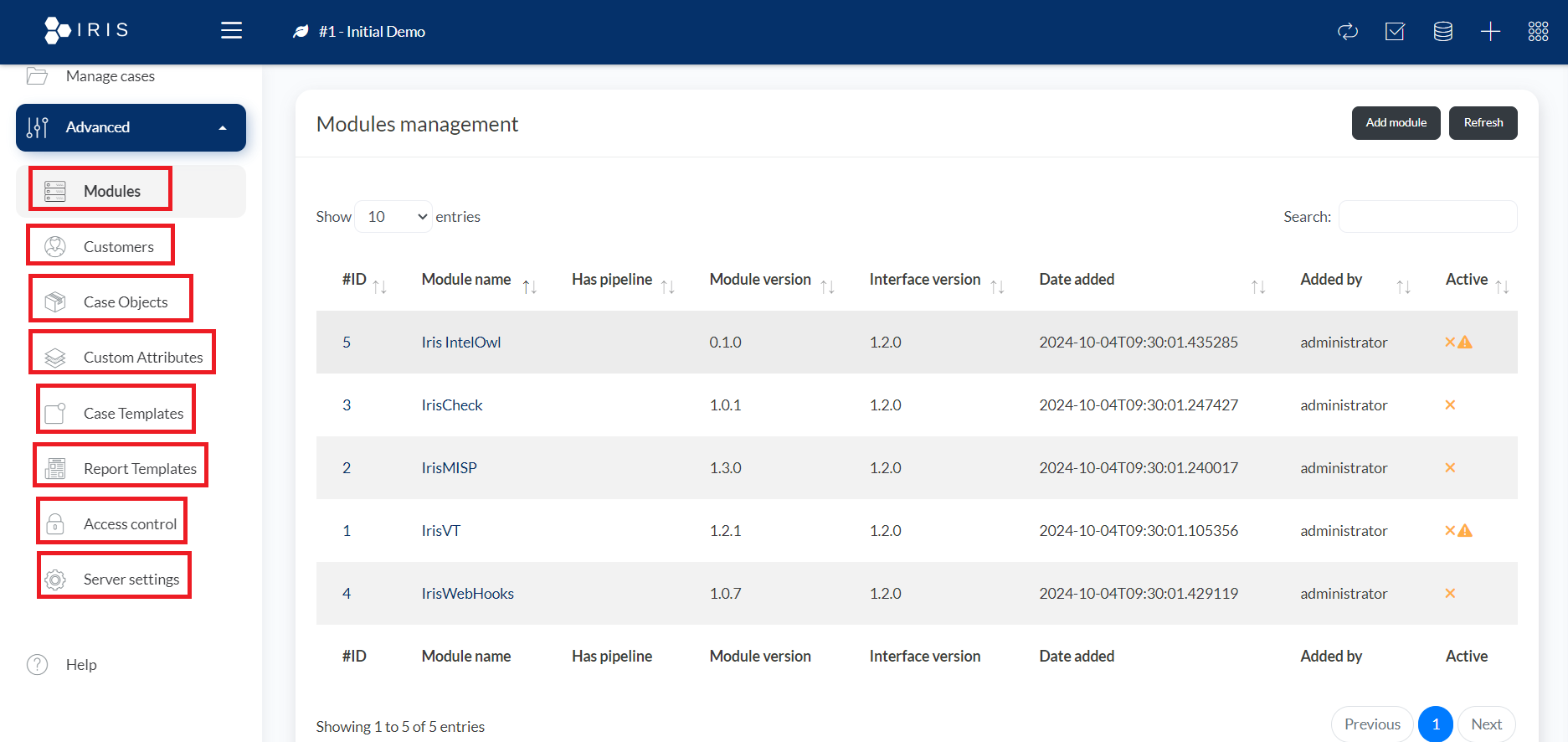Open the apps grid icon in top bar
1568x742 pixels.
pos(1538,32)
